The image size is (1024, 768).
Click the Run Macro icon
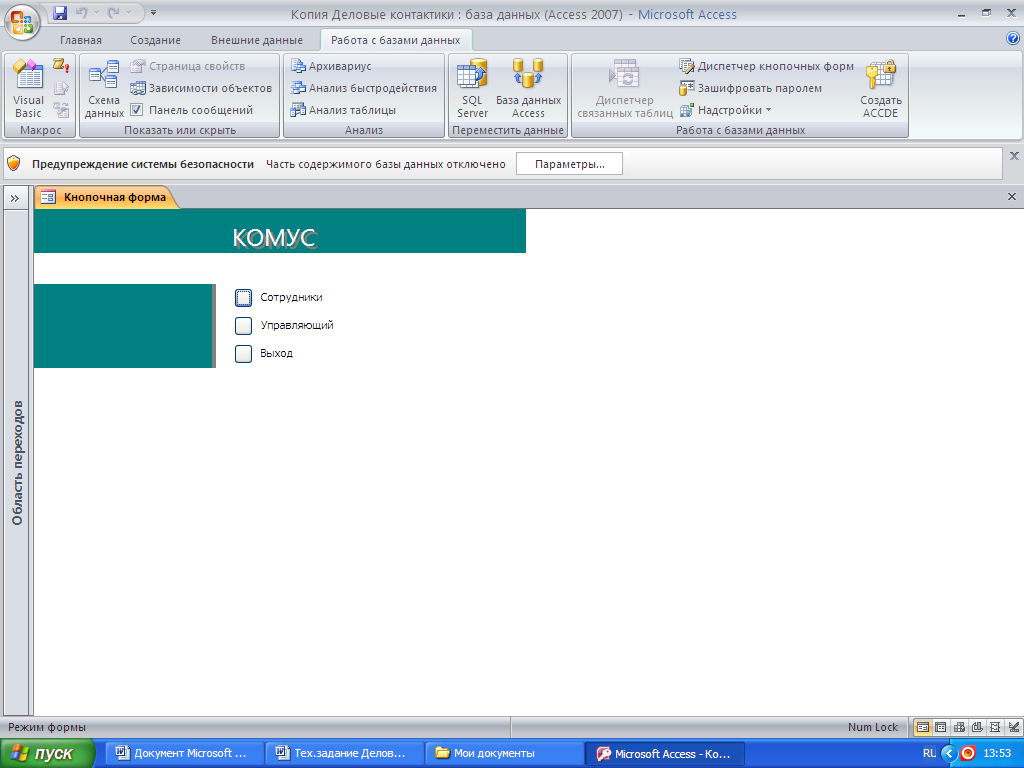61,65
